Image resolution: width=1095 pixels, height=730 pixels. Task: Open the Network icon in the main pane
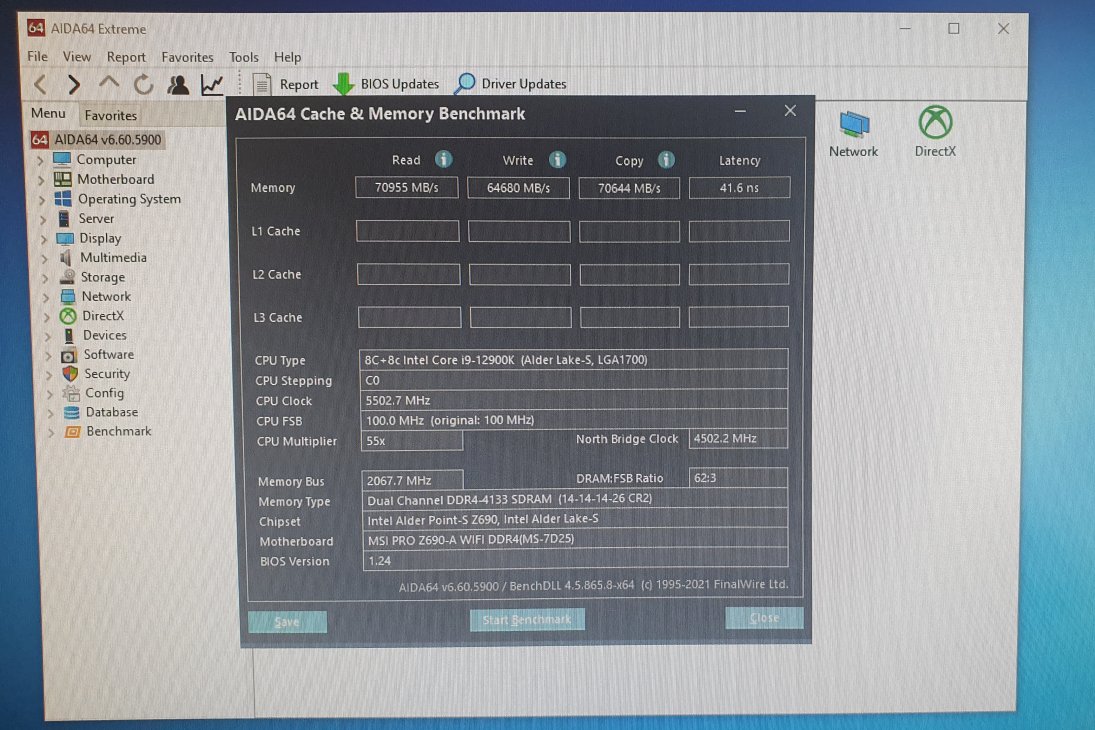pyautogui.click(x=853, y=125)
